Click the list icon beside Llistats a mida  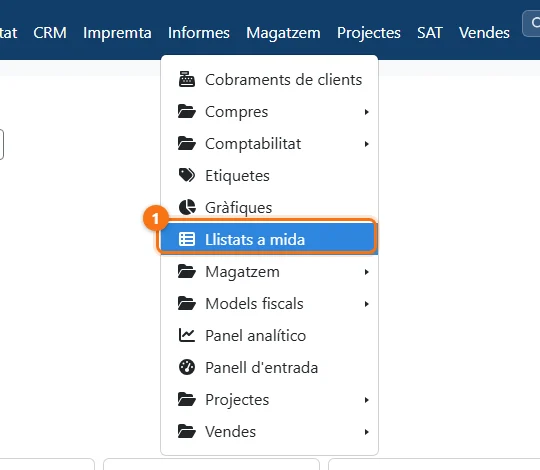tap(187, 239)
